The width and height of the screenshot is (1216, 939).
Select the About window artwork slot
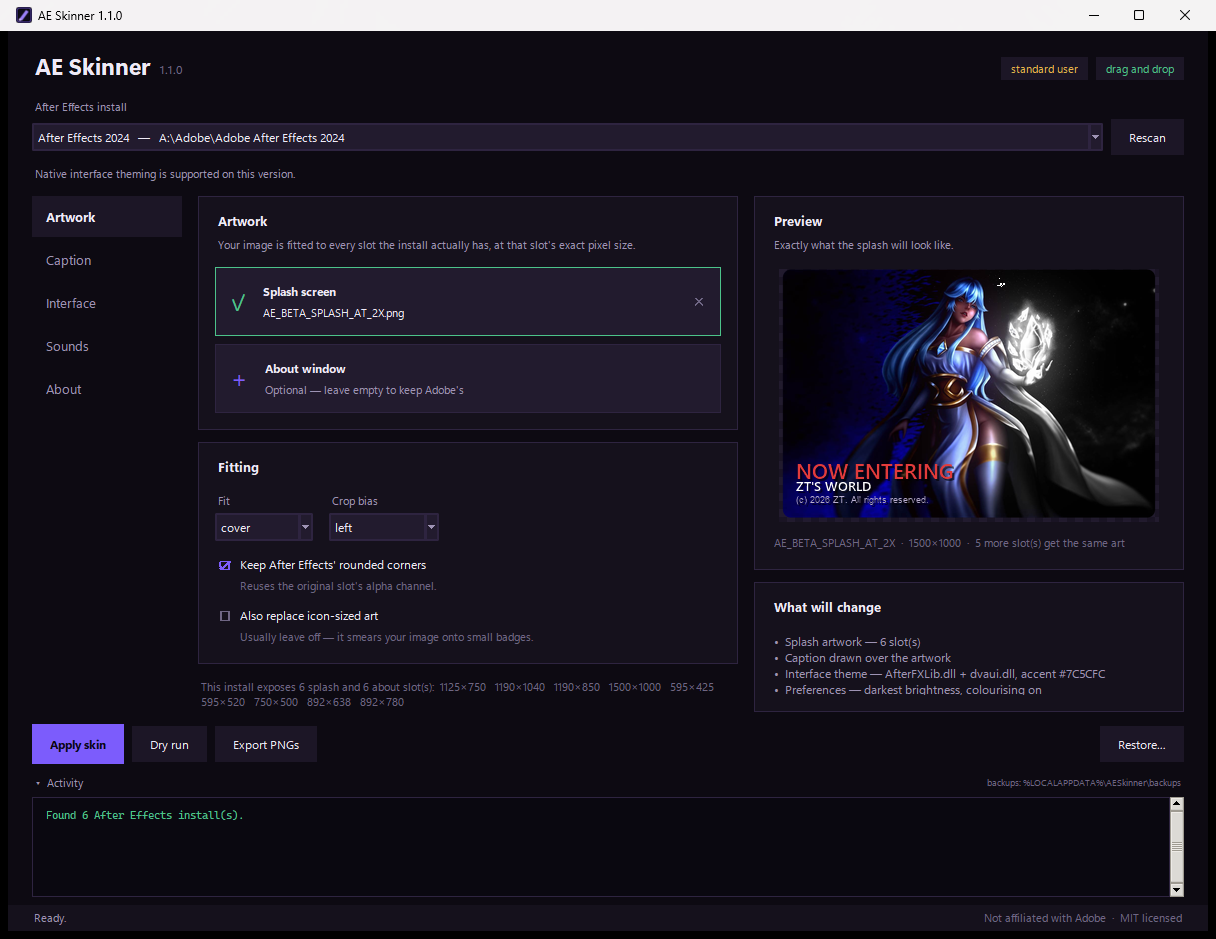468,379
